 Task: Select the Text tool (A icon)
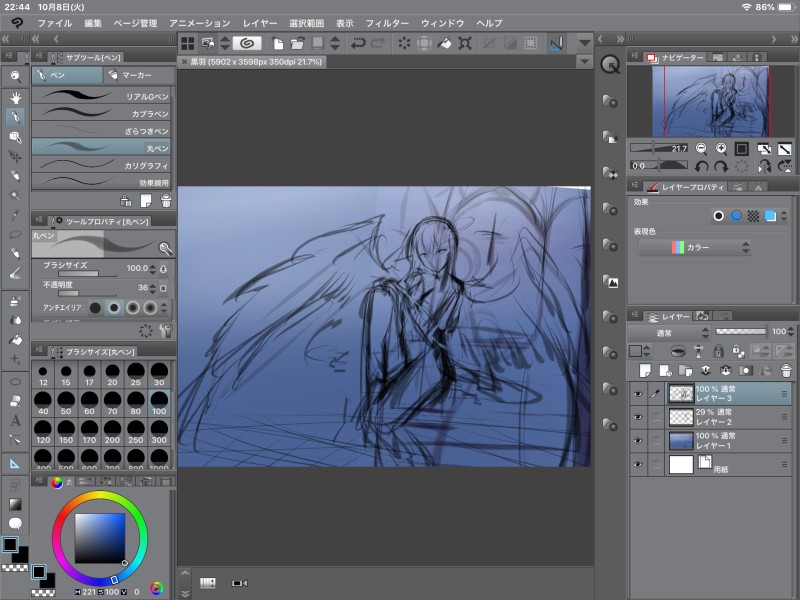point(15,420)
